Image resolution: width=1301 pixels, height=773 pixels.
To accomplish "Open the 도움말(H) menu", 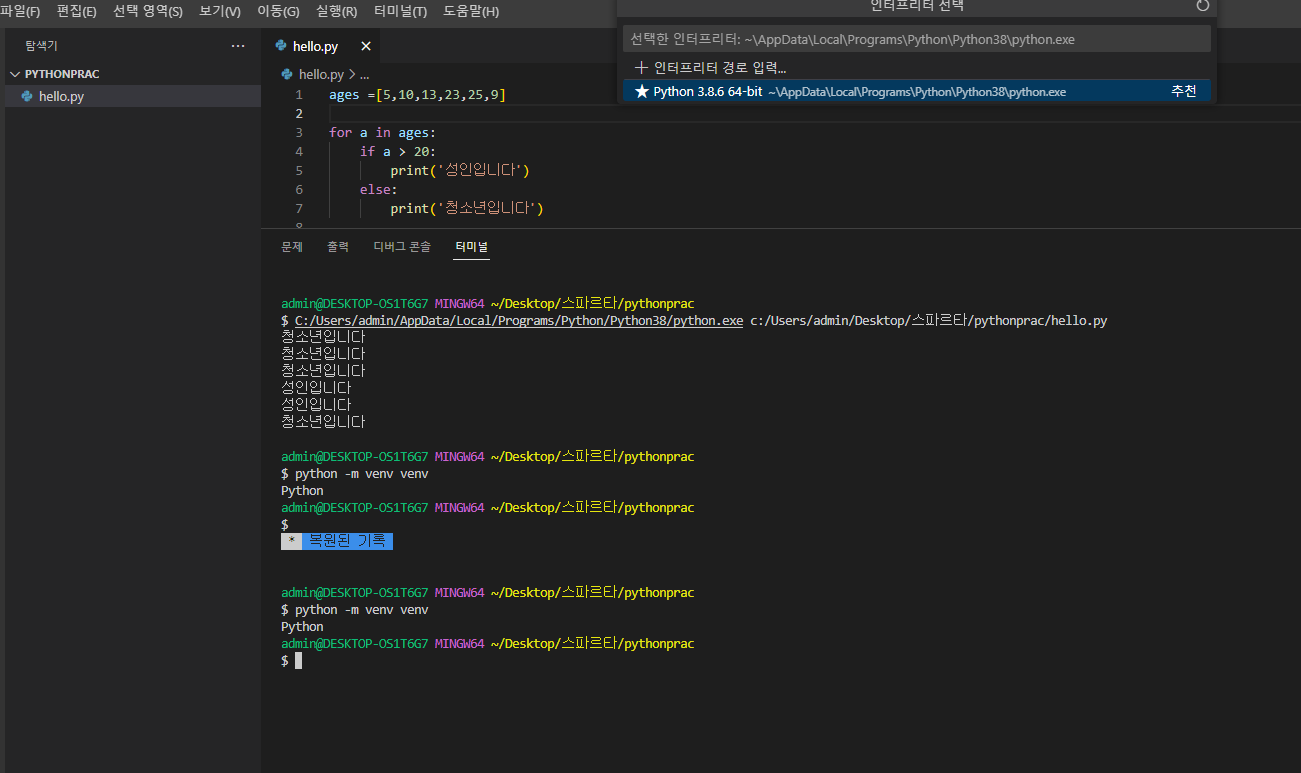I will pyautogui.click(x=471, y=12).
